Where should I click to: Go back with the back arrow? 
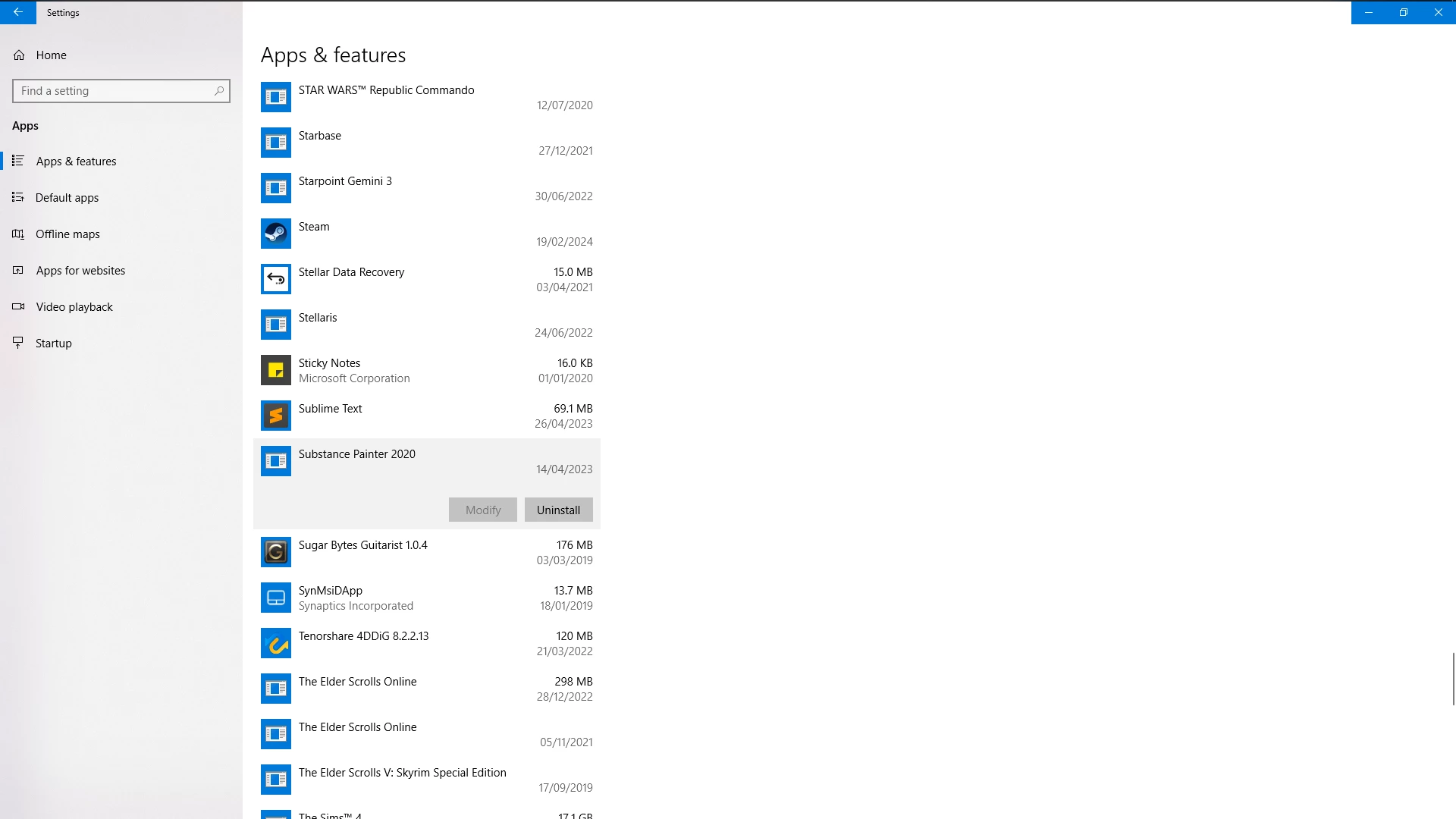[18, 12]
